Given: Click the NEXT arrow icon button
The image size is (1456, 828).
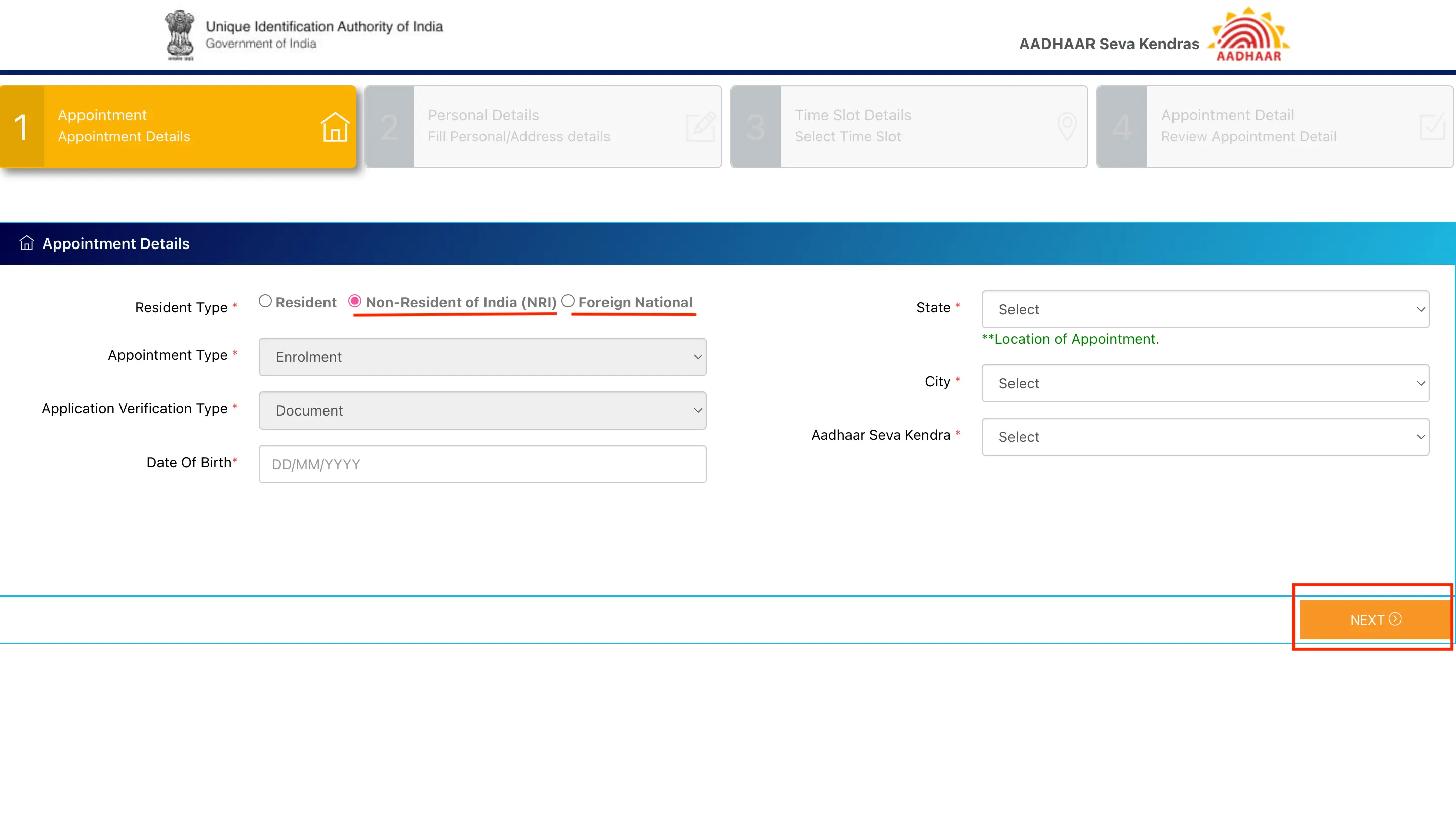Looking at the screenshot, I should click(1395, 619).
